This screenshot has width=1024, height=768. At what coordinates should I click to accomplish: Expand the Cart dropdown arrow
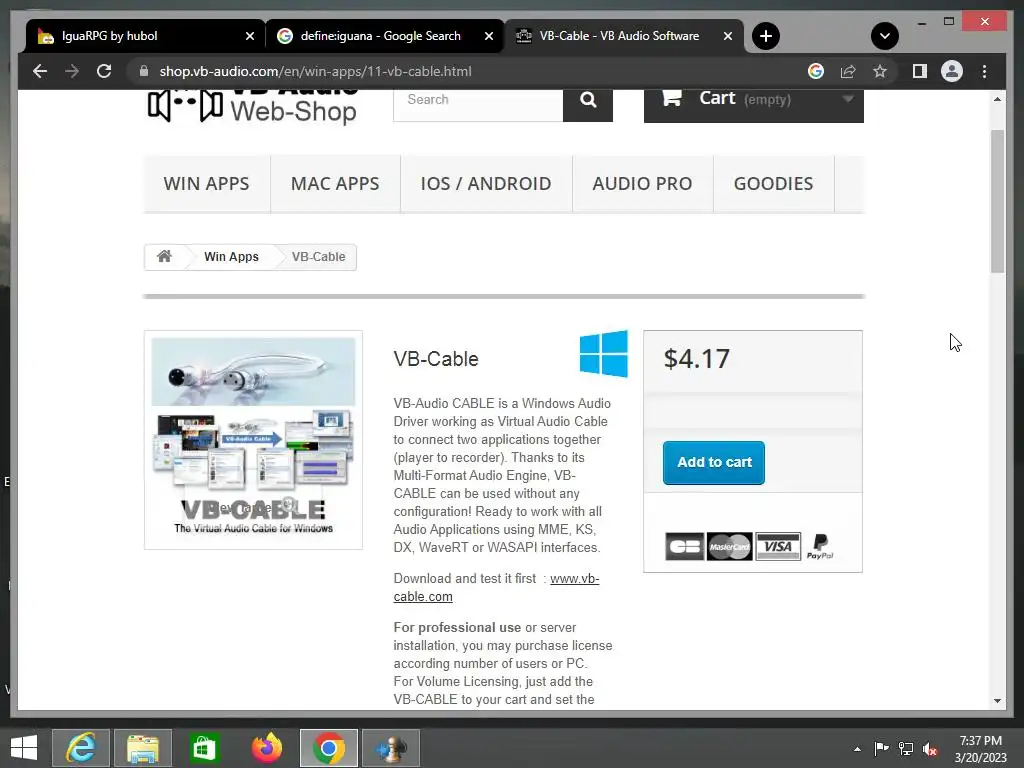tap(848, 99)
